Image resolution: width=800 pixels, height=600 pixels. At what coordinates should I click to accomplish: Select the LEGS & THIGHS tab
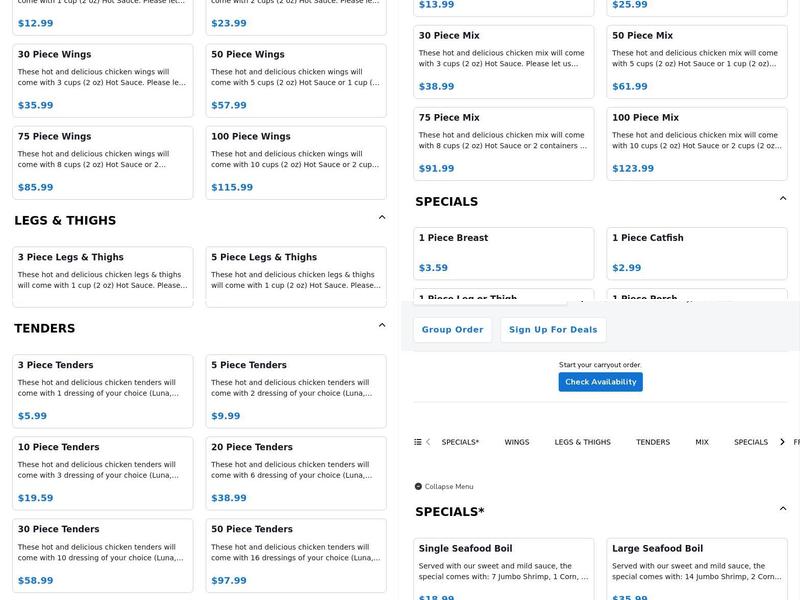[582, 442]
